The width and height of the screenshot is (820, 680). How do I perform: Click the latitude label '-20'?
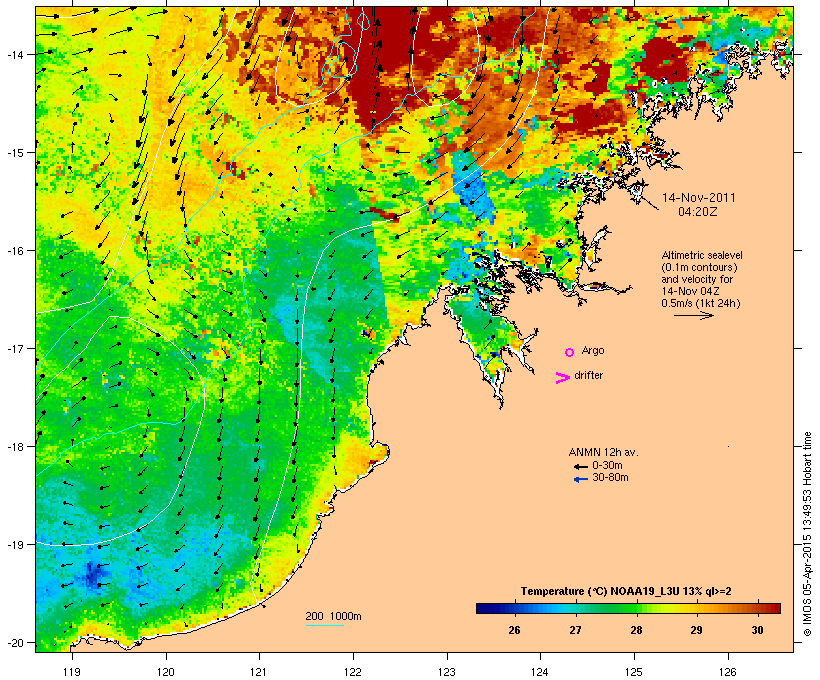tap(14, 642)
